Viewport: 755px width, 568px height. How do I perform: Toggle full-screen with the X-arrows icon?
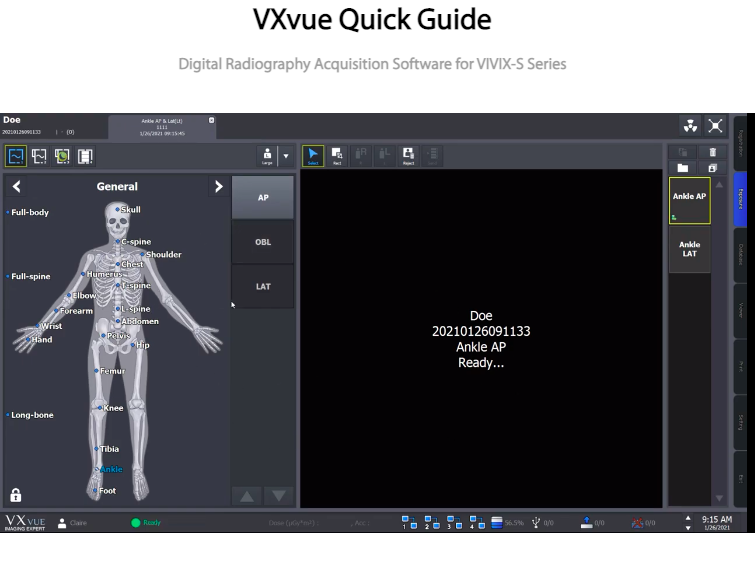(x=716, y=126)
